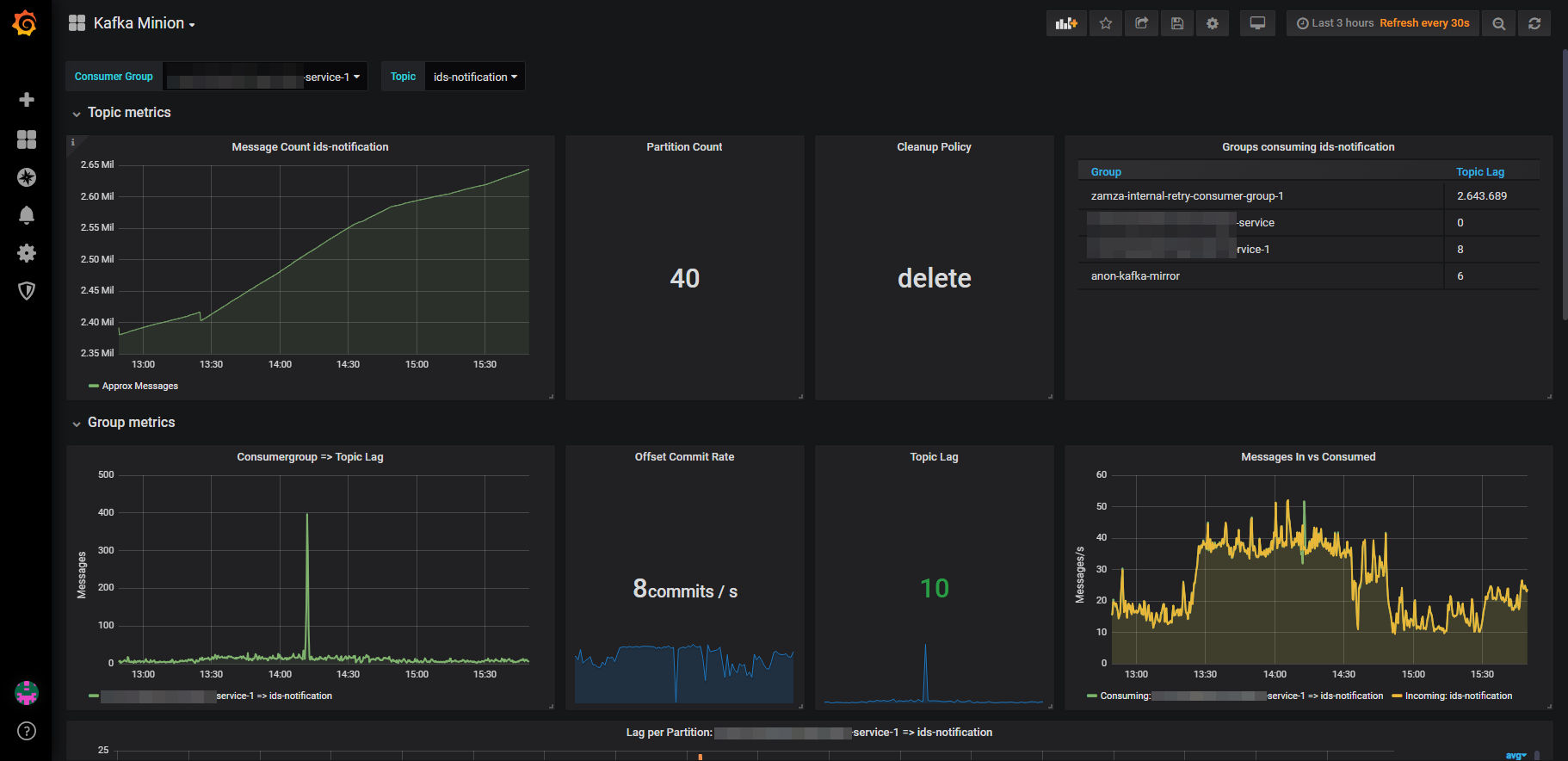Open the Cleanup Policy panel title menu
The image size is (1568, 761).
[934, 147]
